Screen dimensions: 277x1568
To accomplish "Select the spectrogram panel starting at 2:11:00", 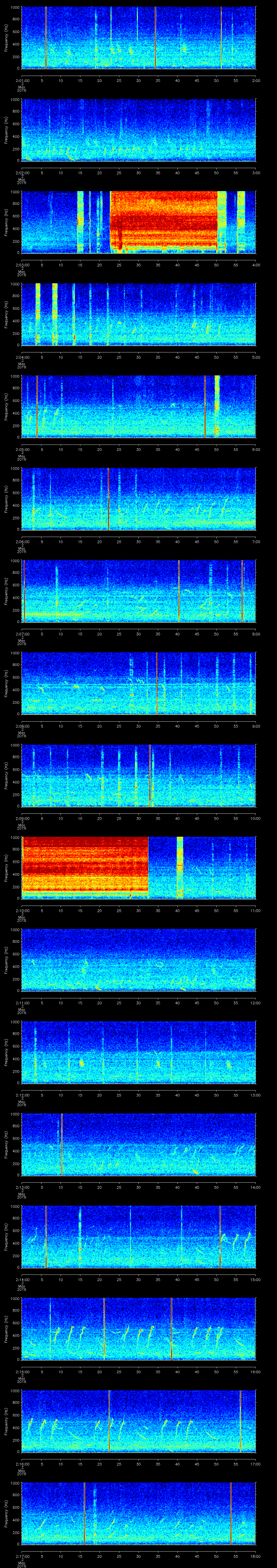I will click(139, 960).
